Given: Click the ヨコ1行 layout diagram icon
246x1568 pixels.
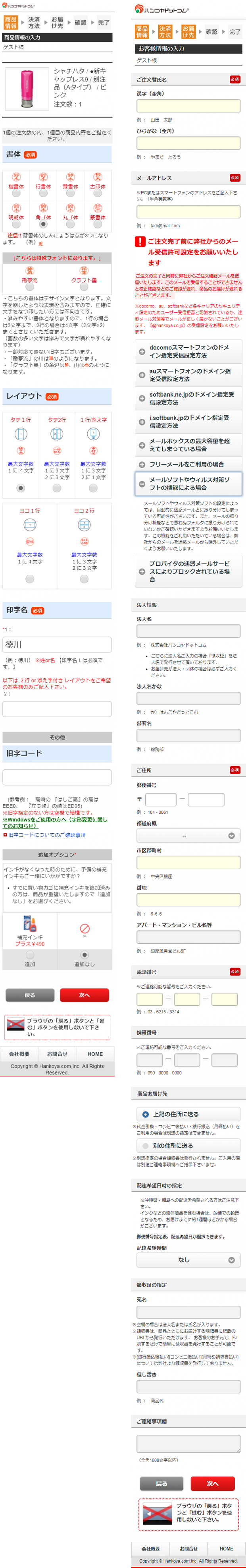Looking at the screenshot, I should (x=30, y=525).
